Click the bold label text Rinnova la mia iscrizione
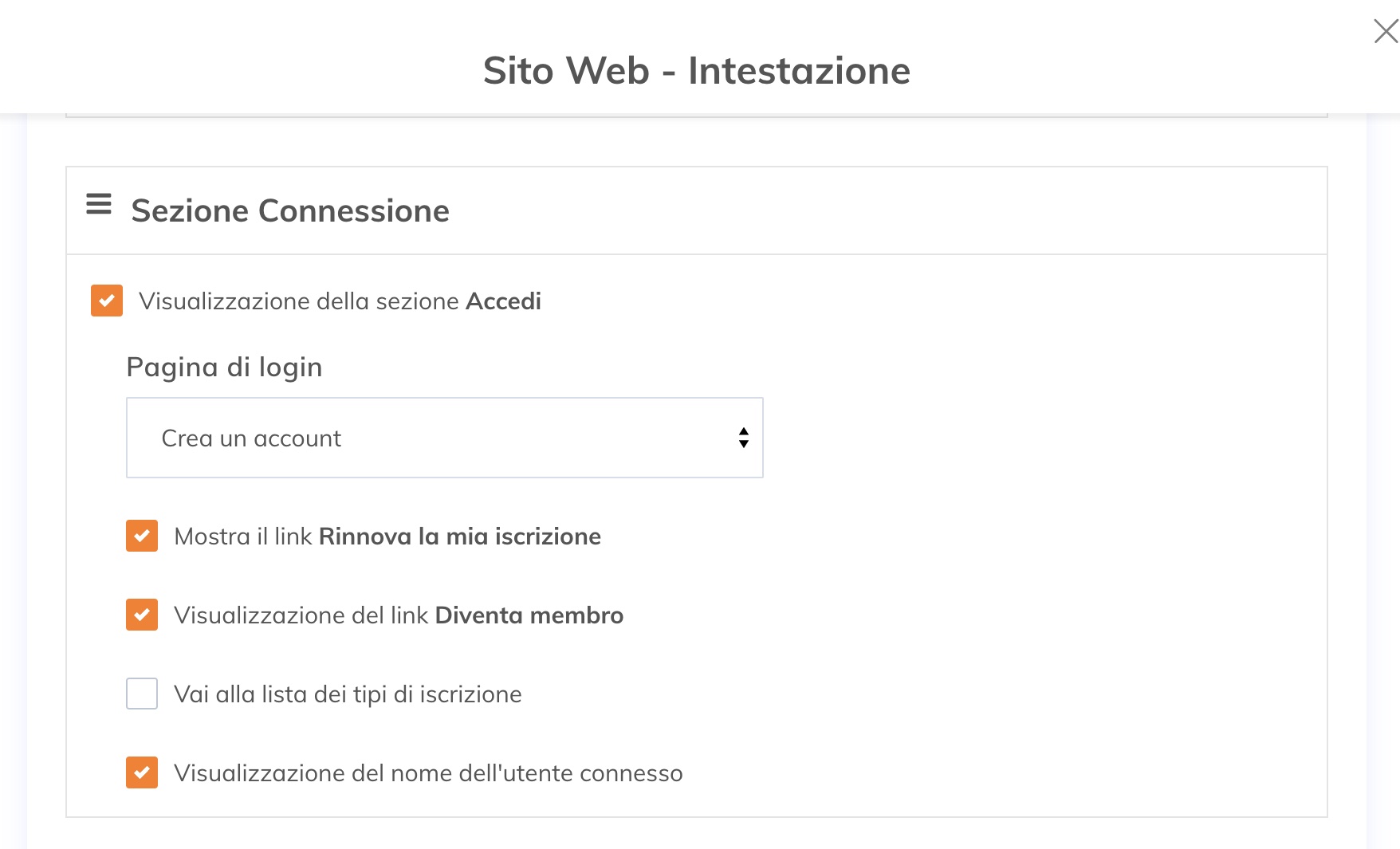This screenshot has width=1400, height=849. [460, 537]
